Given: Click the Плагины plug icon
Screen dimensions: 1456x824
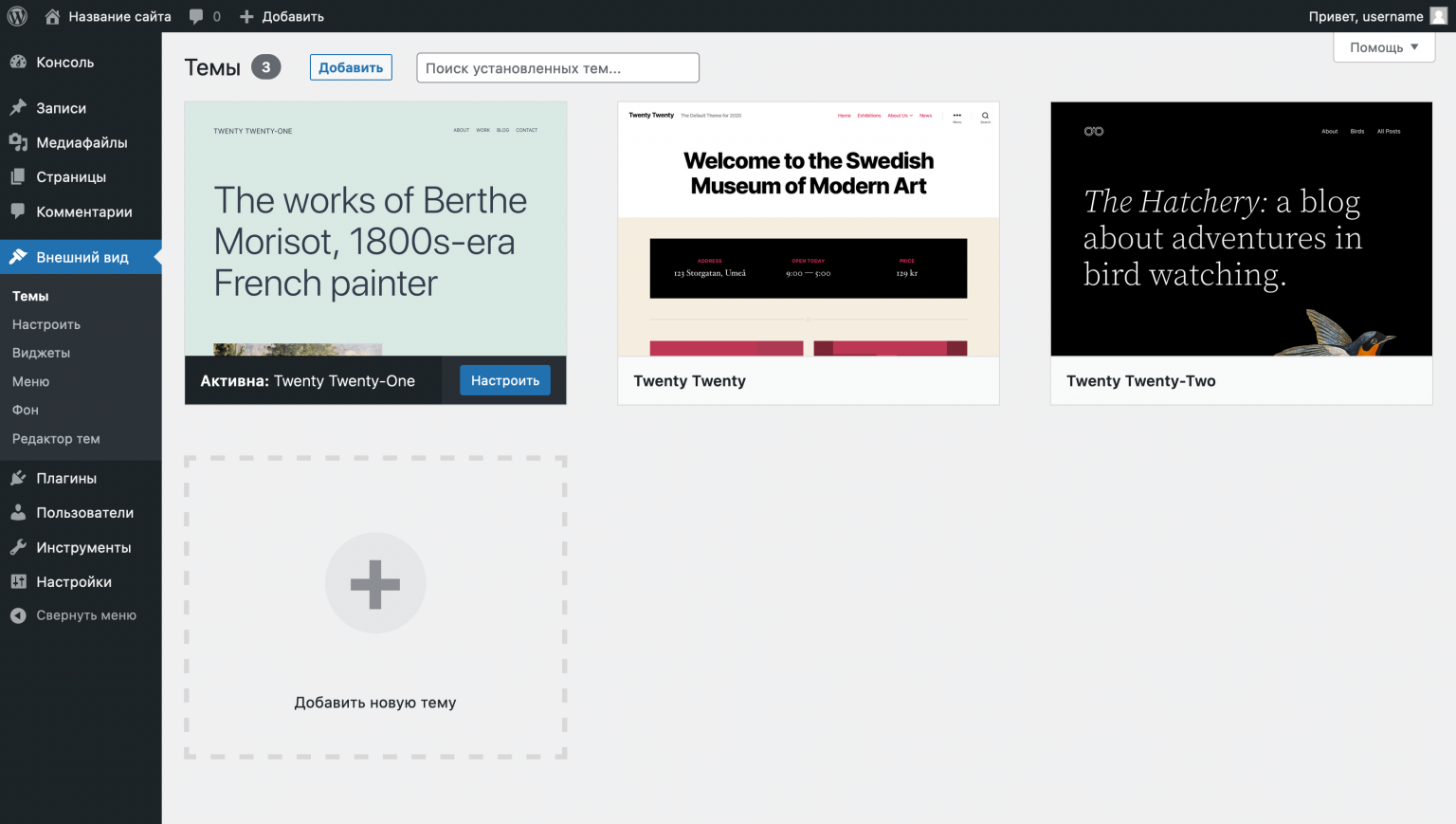Looking at the screenshot, I should point(18,478).
